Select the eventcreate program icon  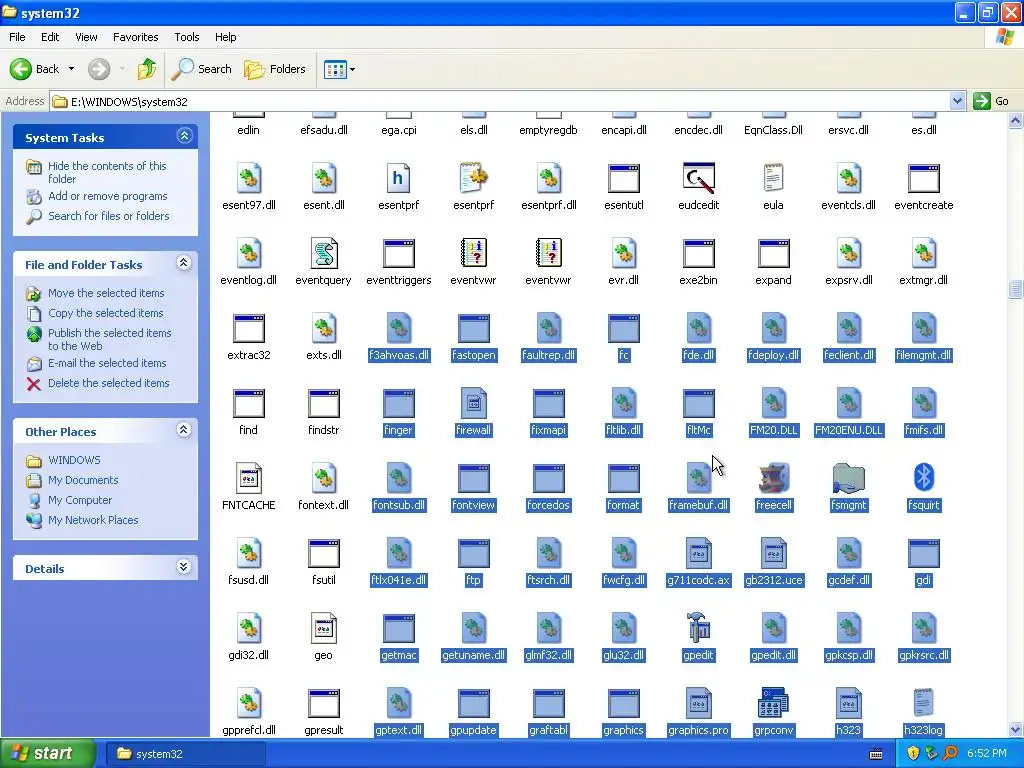(923, 178)
